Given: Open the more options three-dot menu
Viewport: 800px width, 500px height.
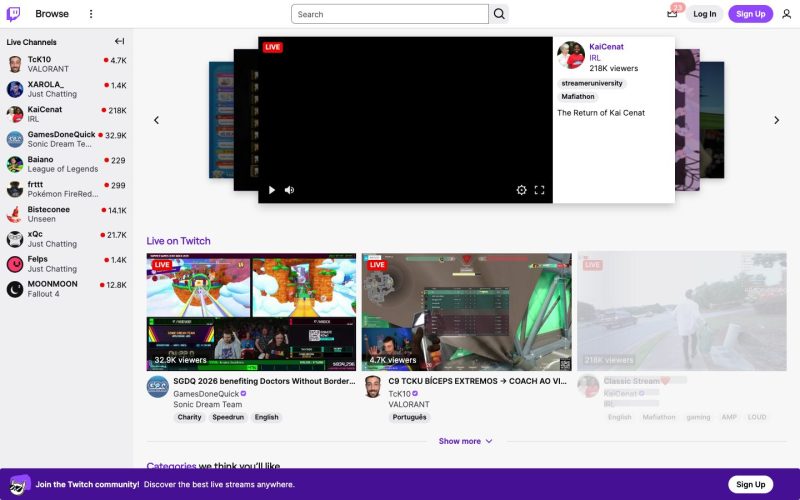Looking at the screenshot, I should point(91,14).
